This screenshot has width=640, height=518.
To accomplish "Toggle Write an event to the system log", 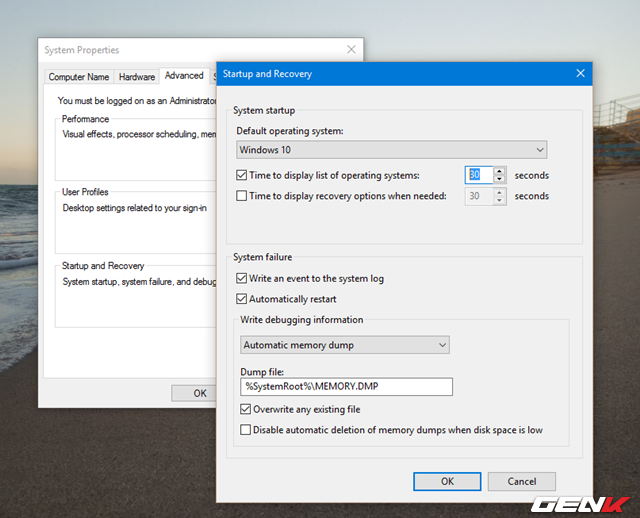I will click(242, 279).
